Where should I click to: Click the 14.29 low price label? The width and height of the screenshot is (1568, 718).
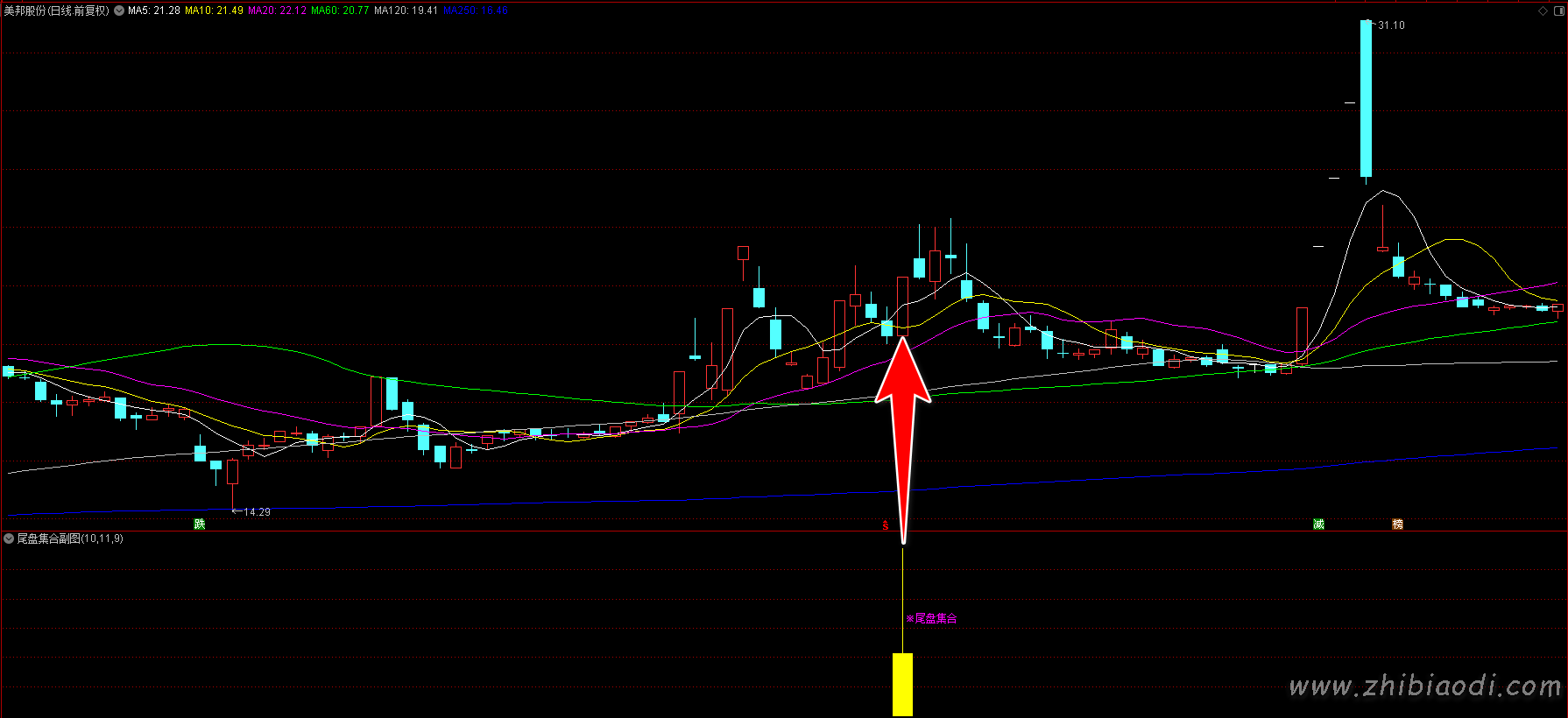pyautogui.click(x=256, y=512)
